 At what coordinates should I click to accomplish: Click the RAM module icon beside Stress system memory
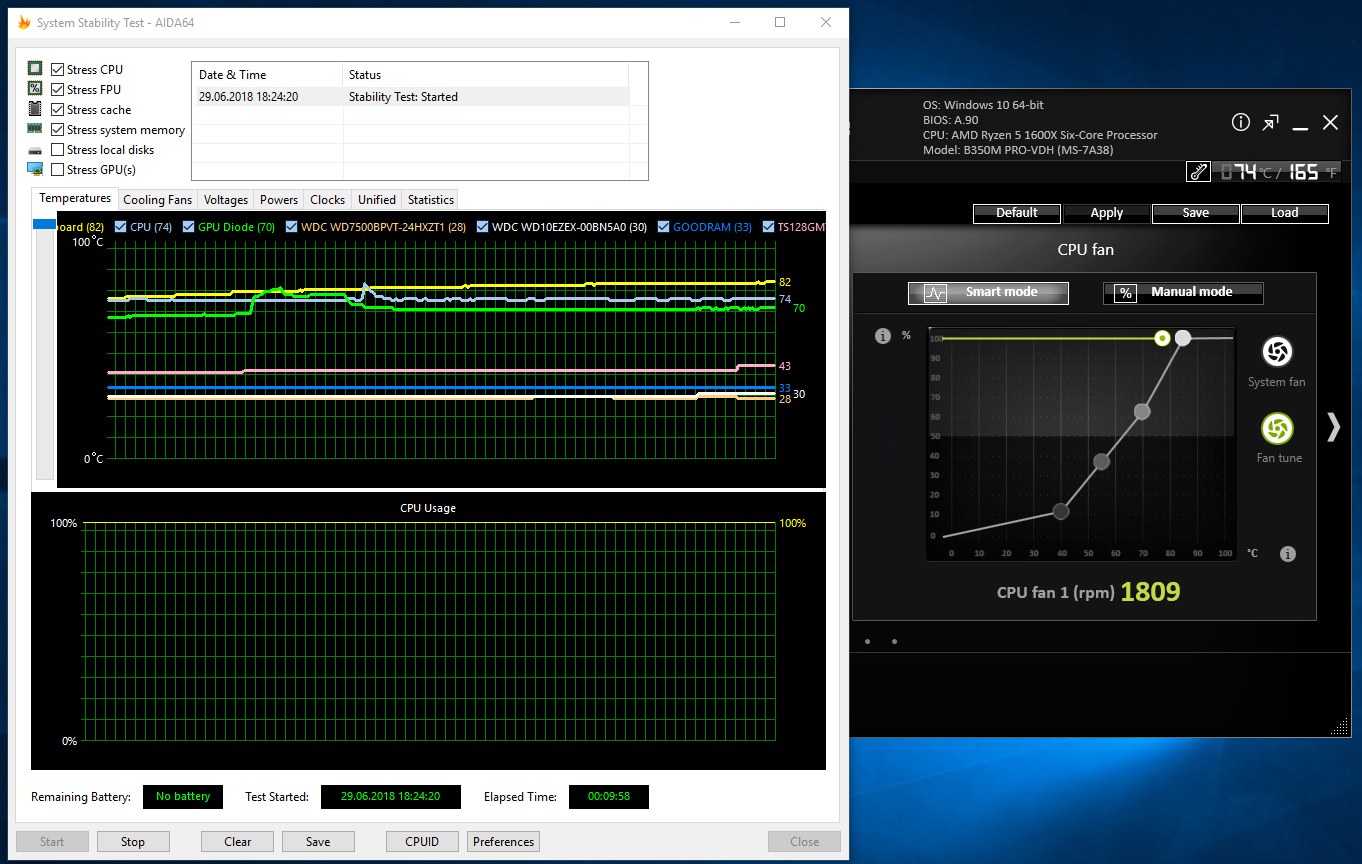point(35,129)
